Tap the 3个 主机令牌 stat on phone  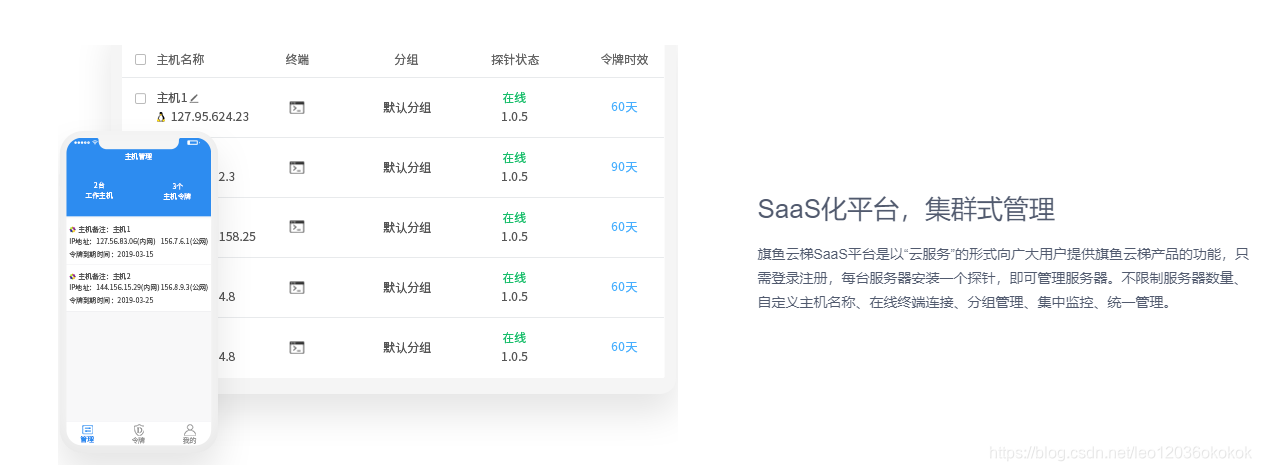click(177, 191)
